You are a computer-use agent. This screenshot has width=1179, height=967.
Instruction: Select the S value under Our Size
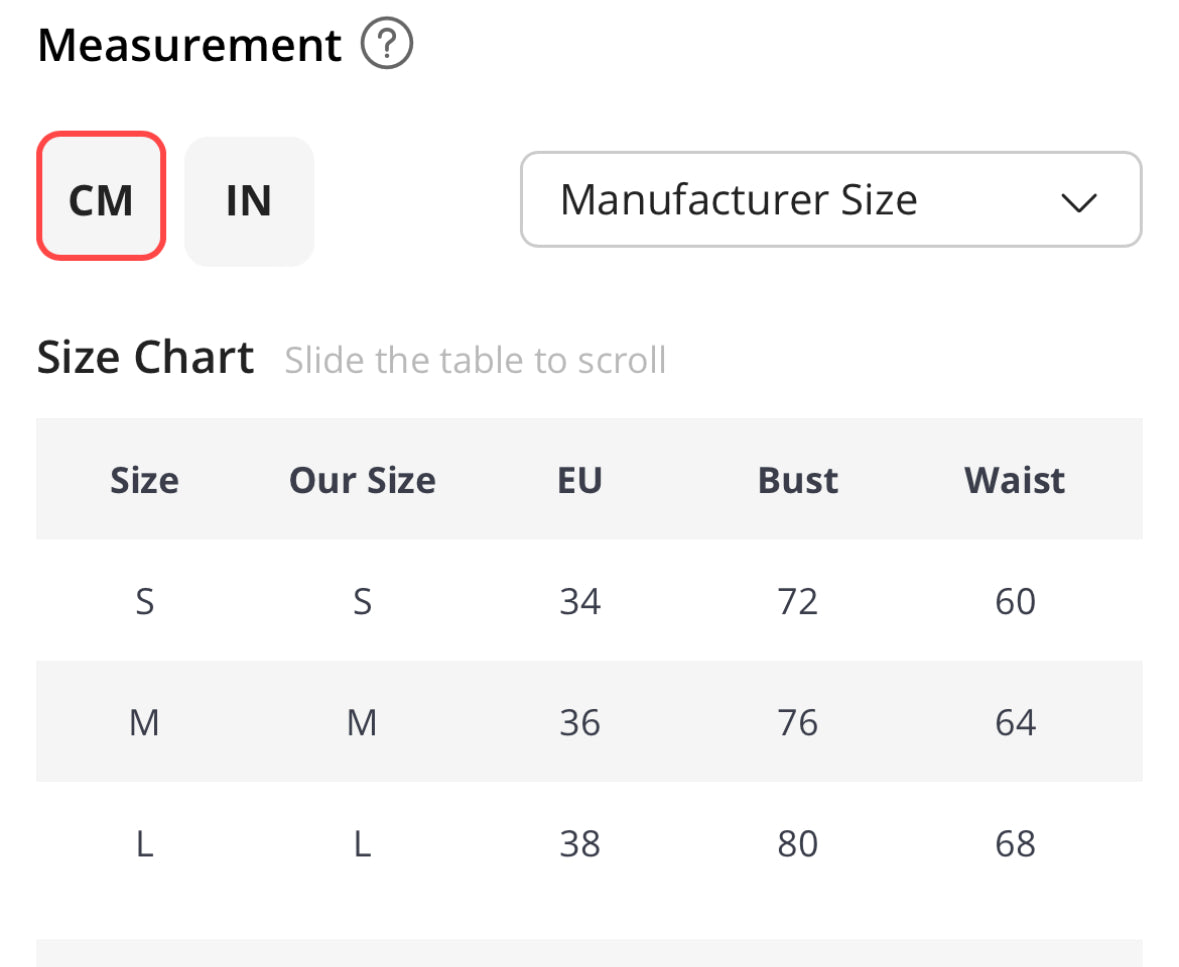362,602
